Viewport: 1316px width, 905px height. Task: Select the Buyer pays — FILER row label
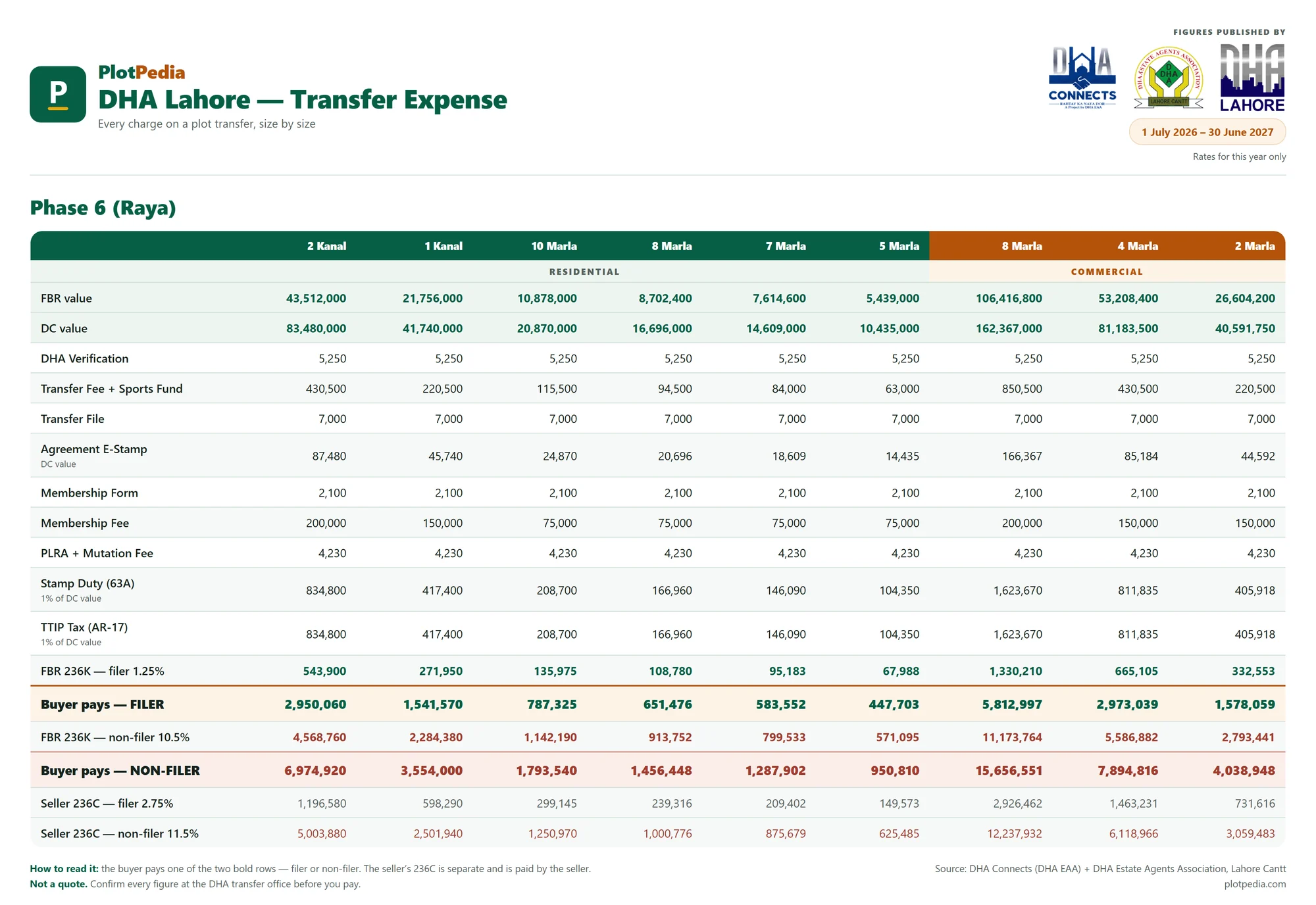[103, 704]
